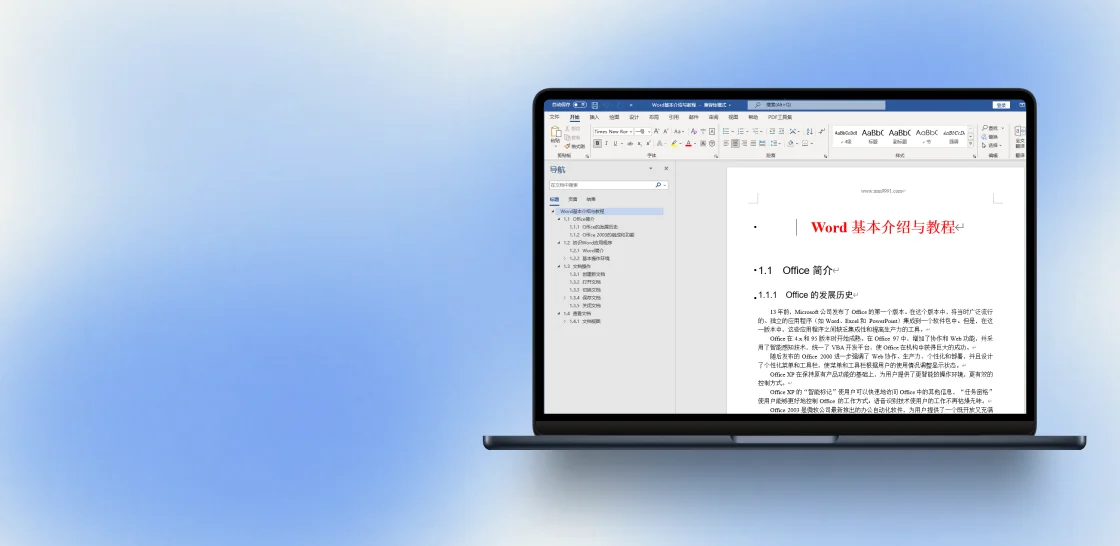Click the Asian Layout icon
The image size is (1120, 546).
[x=793, y=131]
